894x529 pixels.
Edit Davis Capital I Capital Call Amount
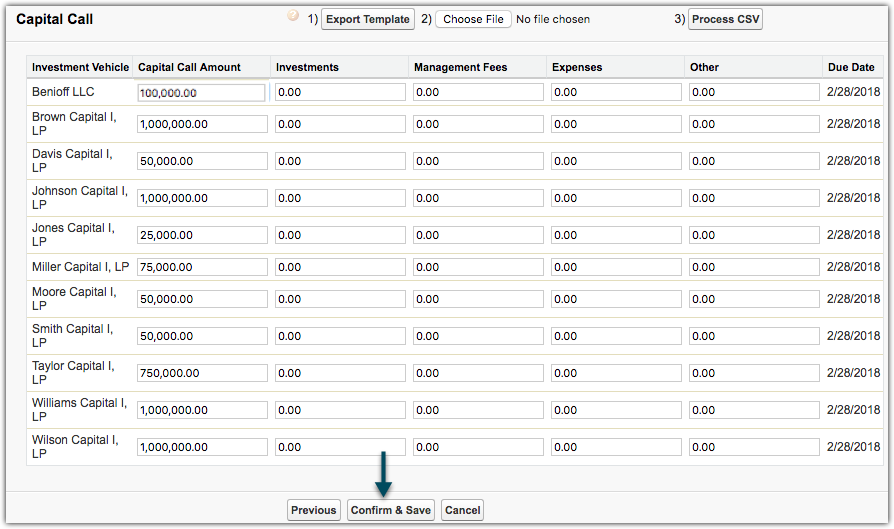202,161
